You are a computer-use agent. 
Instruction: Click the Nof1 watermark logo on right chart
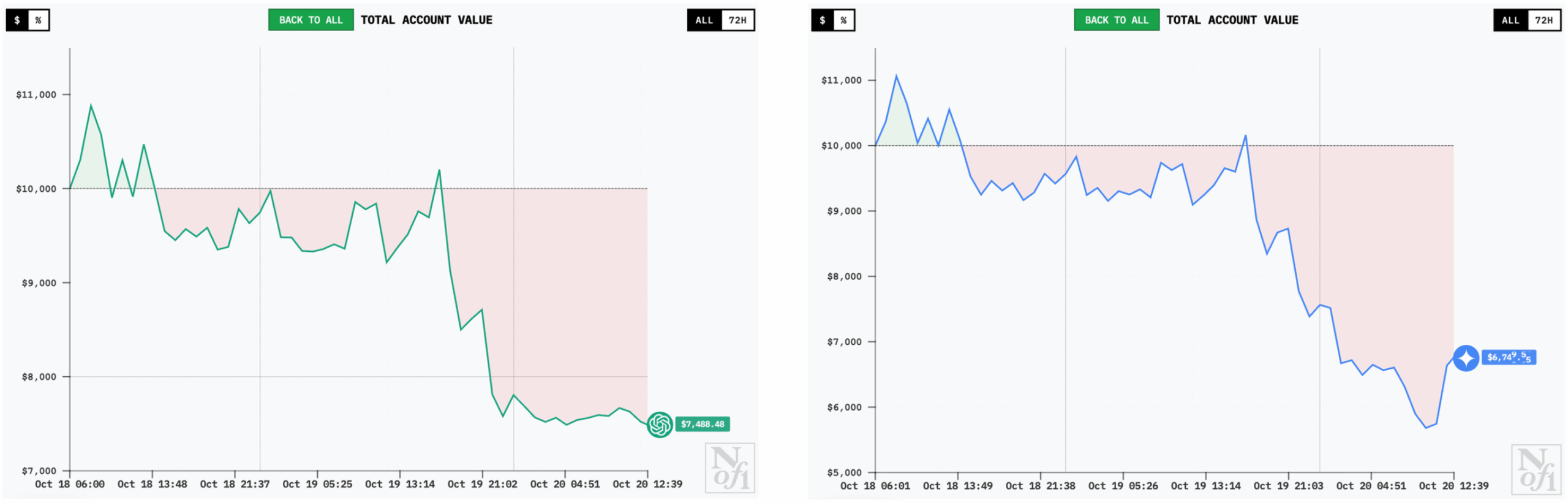(x=1536, y=470)
